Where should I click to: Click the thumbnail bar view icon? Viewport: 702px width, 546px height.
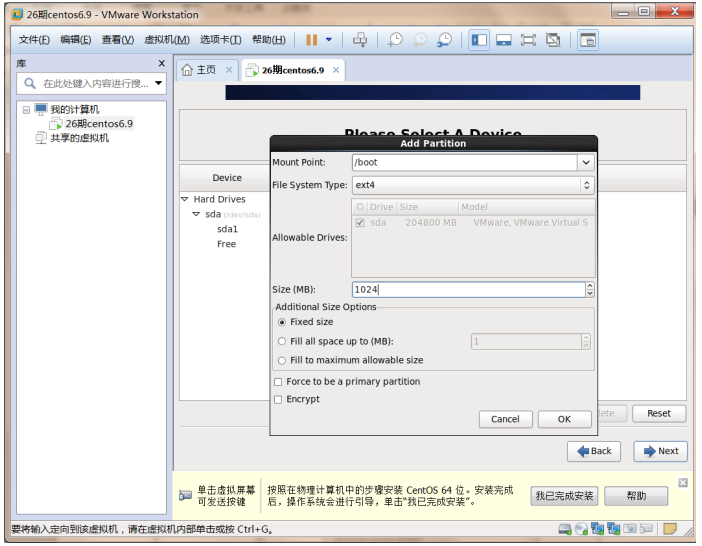click(504, 40)
